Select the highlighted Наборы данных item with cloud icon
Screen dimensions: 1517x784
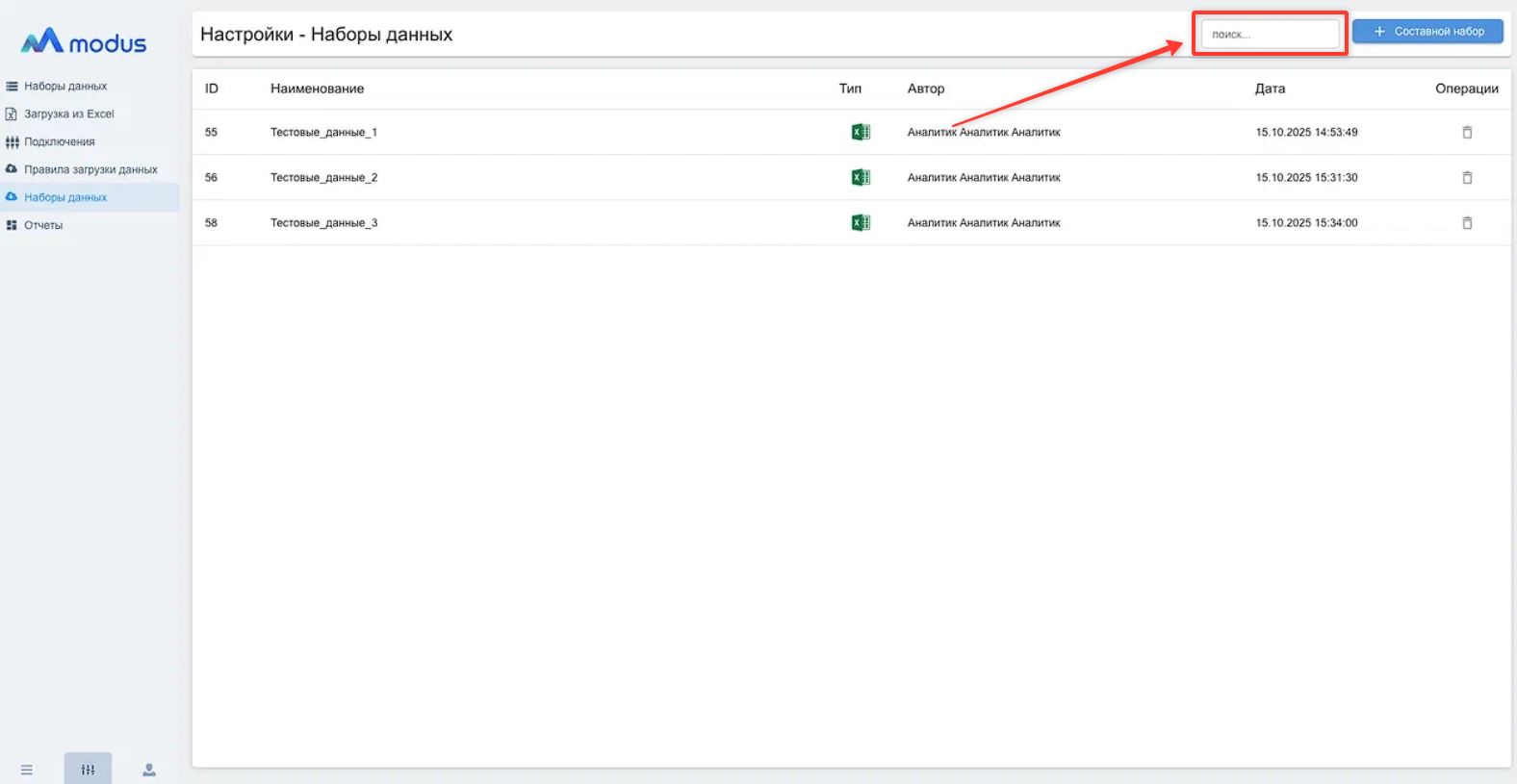[x=65, y=198]
